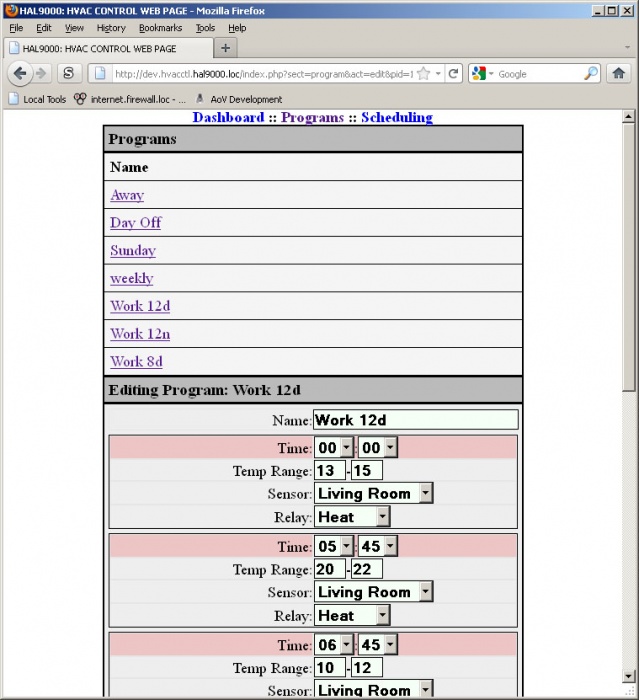Open the Work 12n program

(140, 334)
